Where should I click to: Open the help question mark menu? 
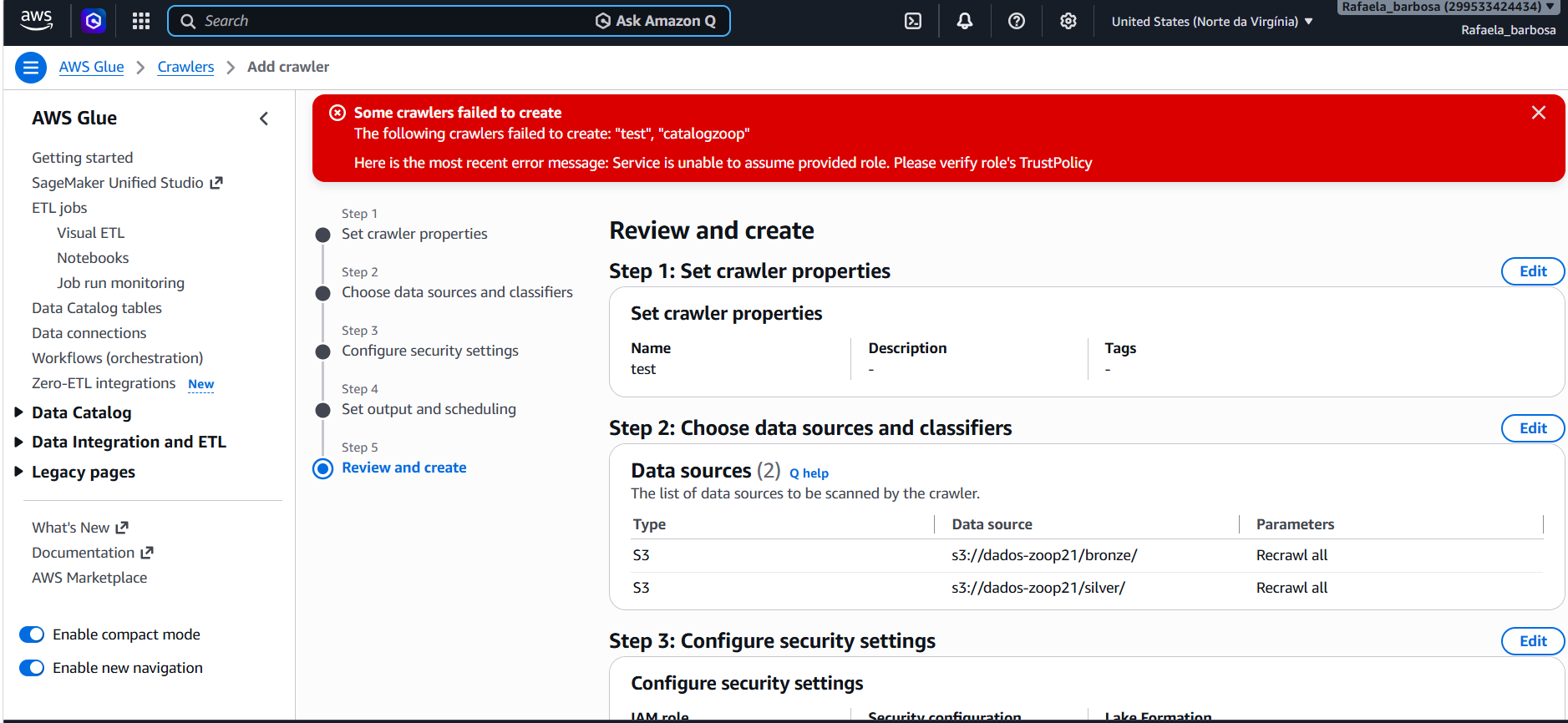1017,21
